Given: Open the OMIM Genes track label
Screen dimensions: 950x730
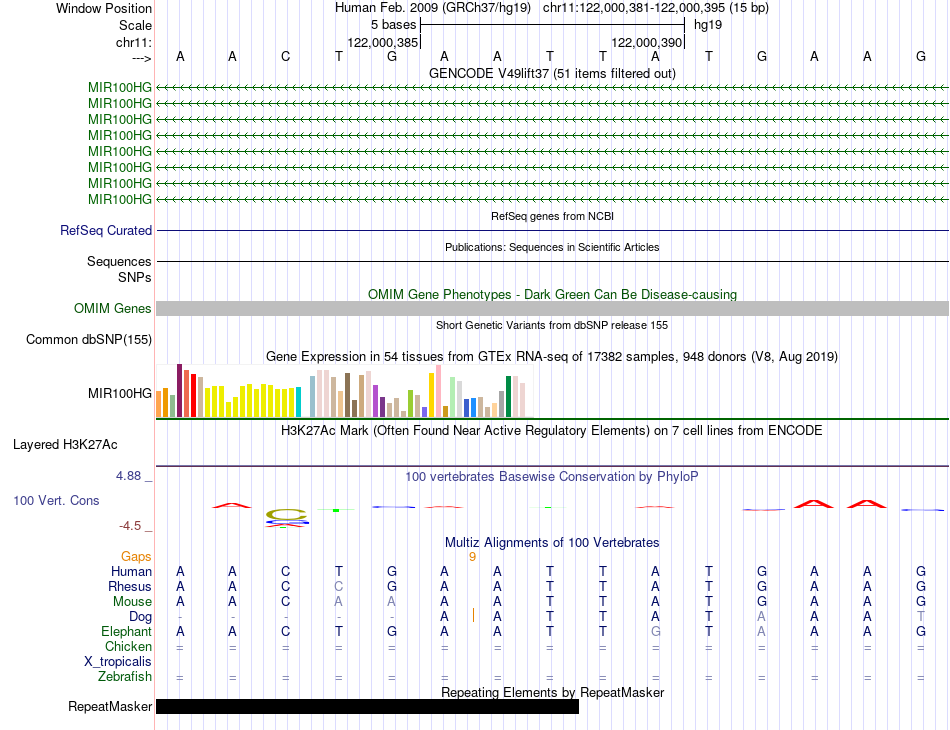Looking at the screenshot, I should tap(112, 308).
